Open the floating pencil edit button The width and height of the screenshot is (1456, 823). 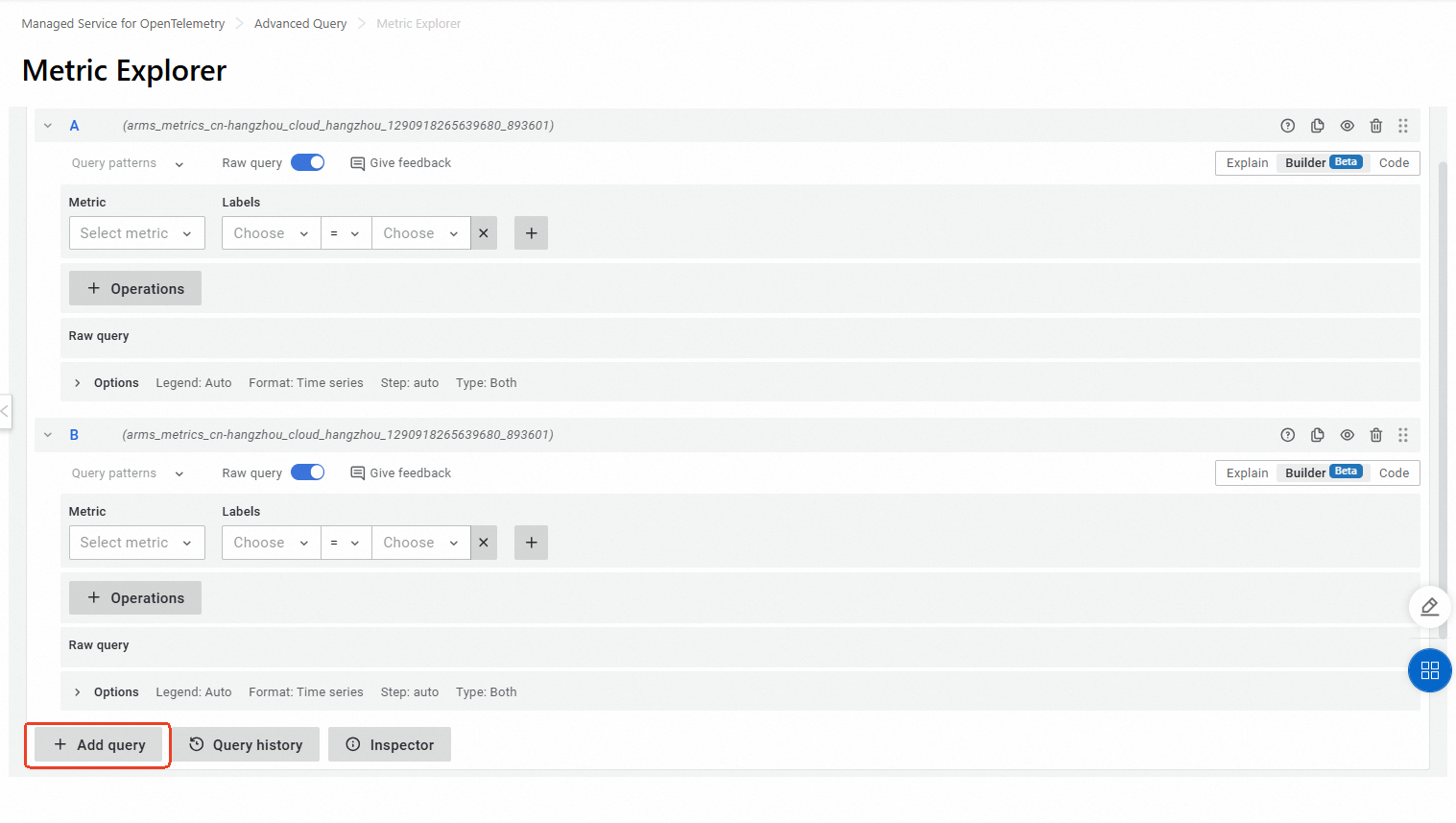click(x=1429, y=606)
